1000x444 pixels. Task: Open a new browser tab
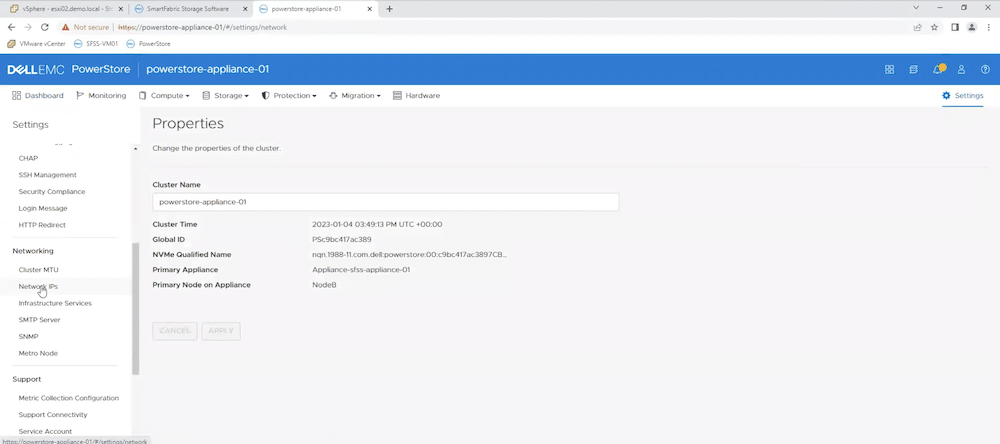(x=390, y=9)
